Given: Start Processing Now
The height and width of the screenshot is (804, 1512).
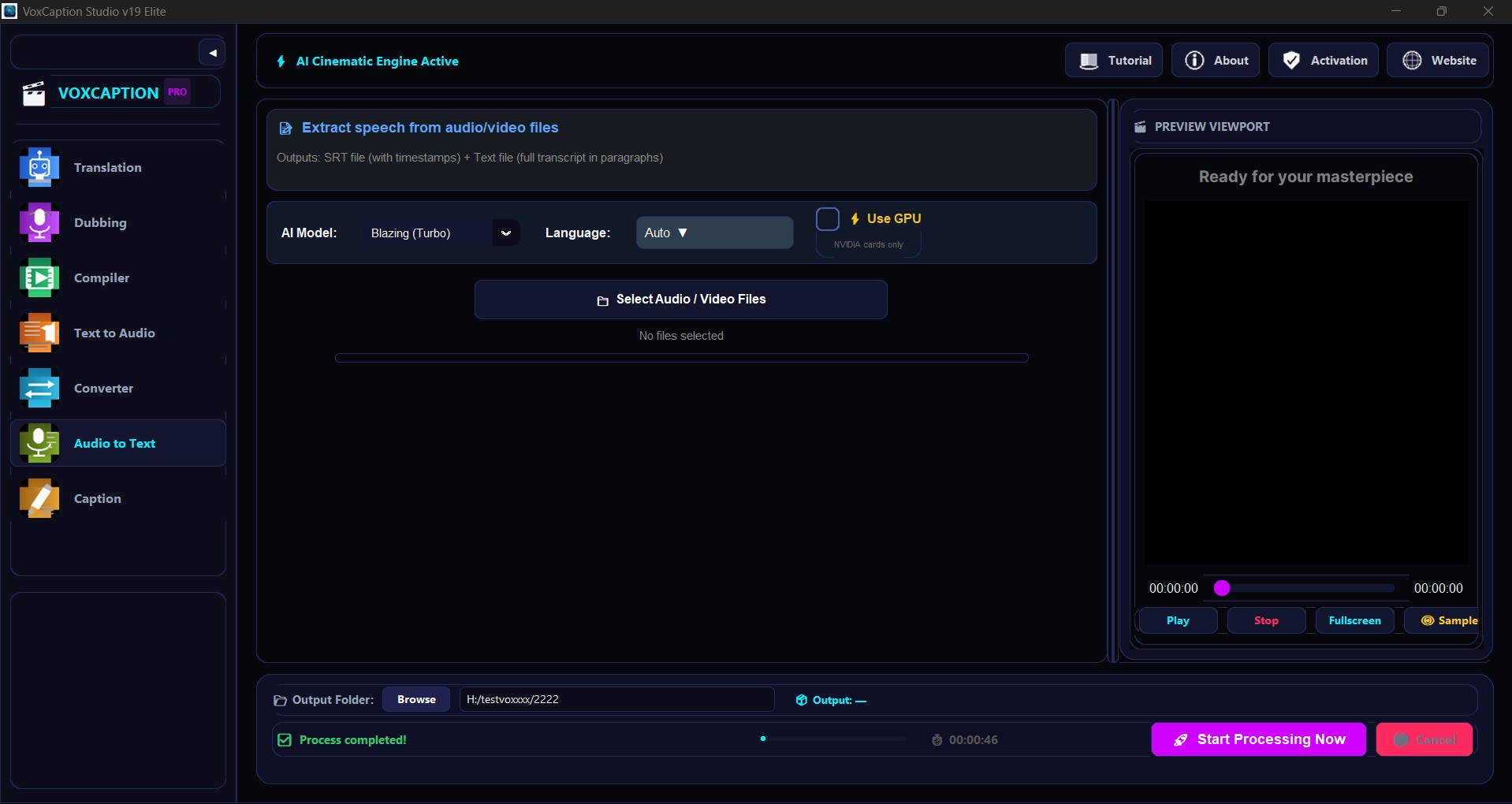Looking at the screenshot, I should [1258, 739].
